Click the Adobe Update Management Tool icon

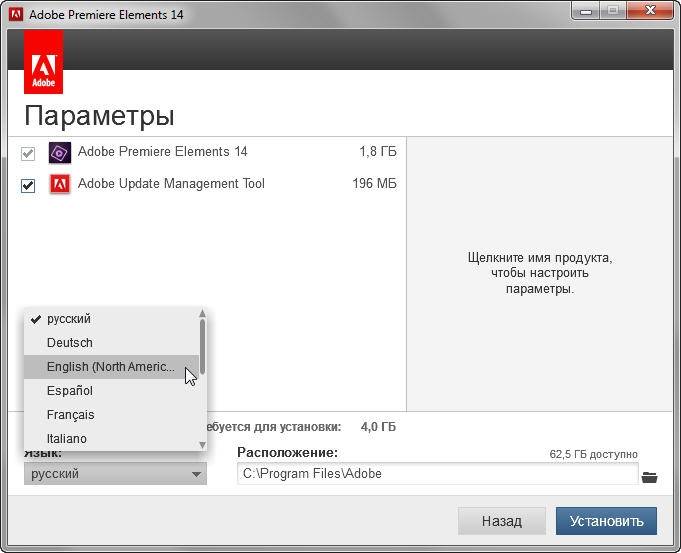60,185
